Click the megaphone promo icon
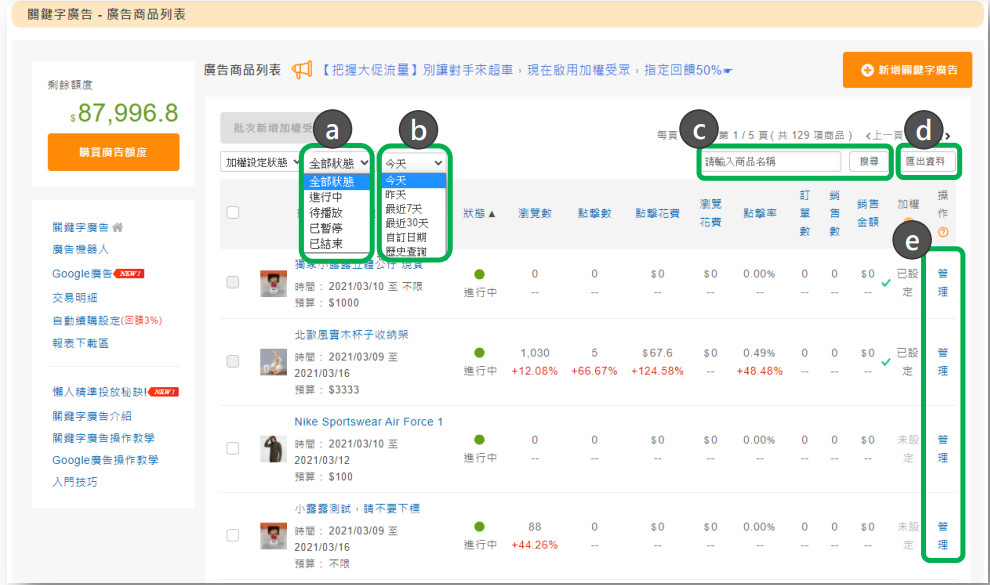Image resolution: width=990 pixels, height=585 pixels. tap(301, 70)
